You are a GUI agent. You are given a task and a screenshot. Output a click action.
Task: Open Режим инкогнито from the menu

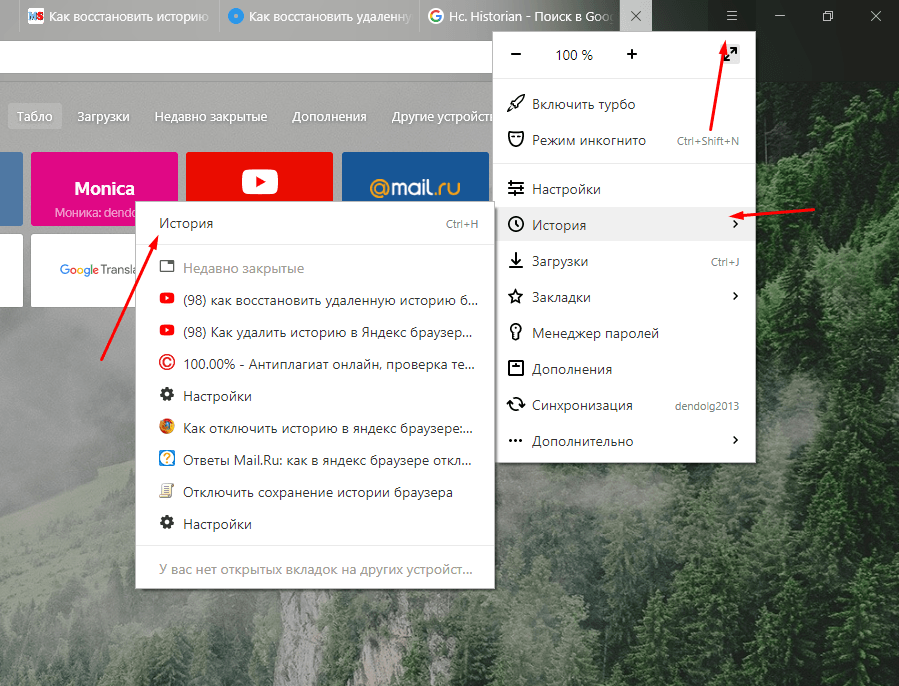point(624,140)
